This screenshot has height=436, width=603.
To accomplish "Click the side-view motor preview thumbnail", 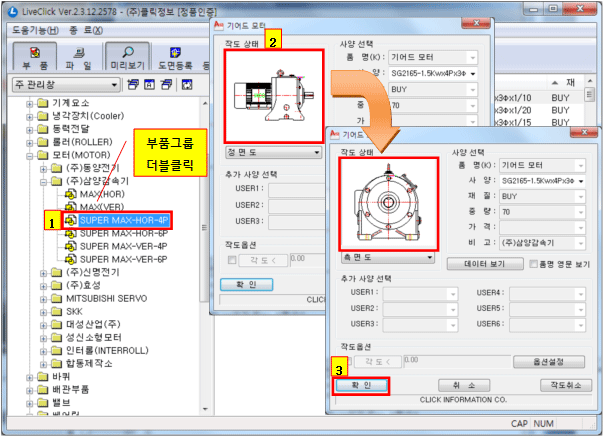I will (x=388, y=204).
